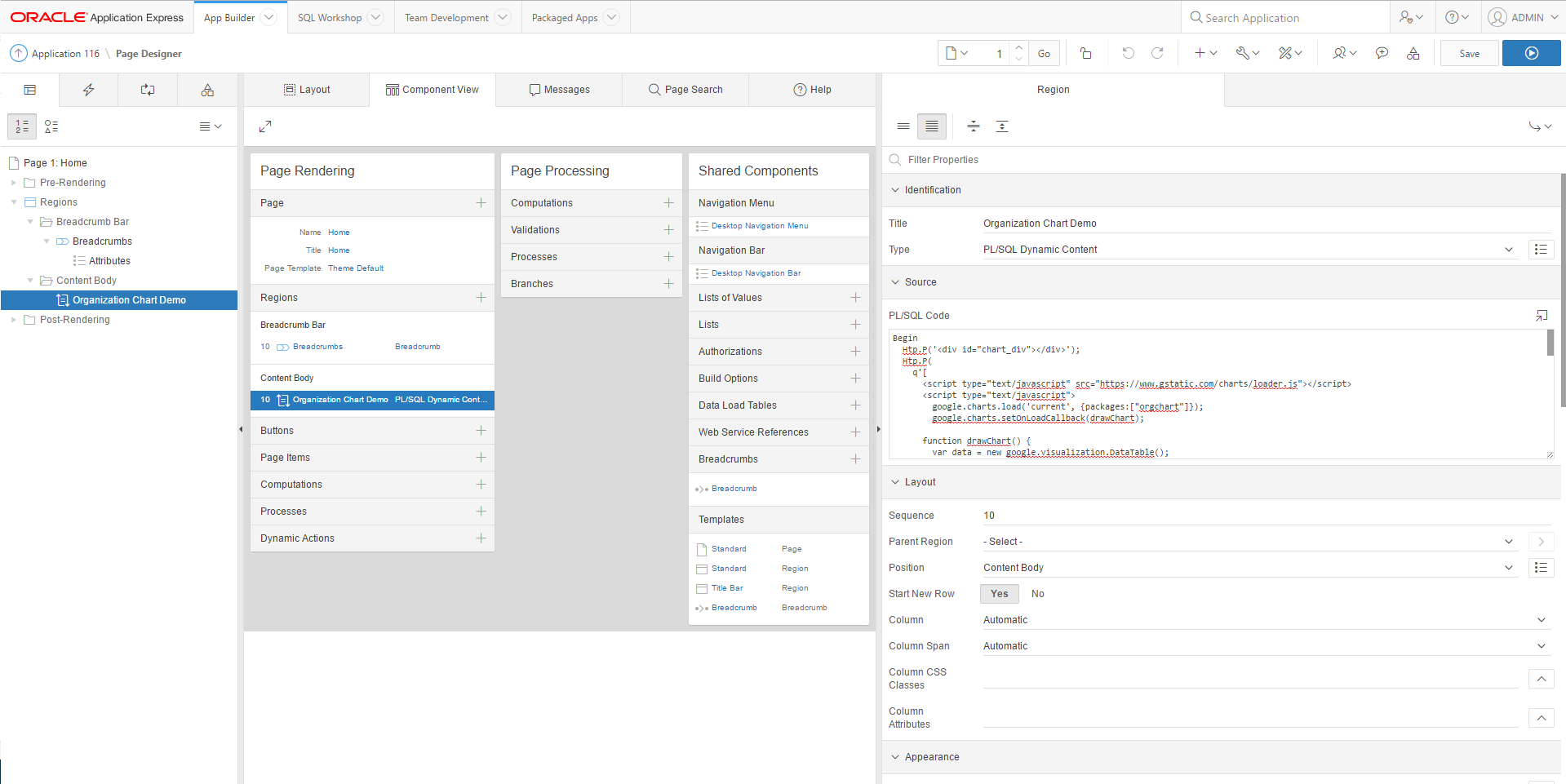This screenshot has width=1566, height=784.
Task: Run the page with the play button
Action: pos(1531,53)
